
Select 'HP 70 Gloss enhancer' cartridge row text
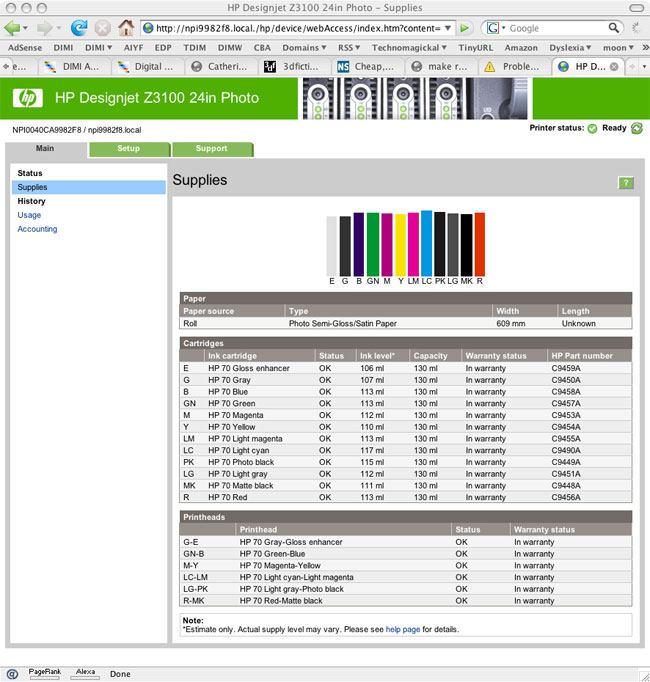(249, 368)
